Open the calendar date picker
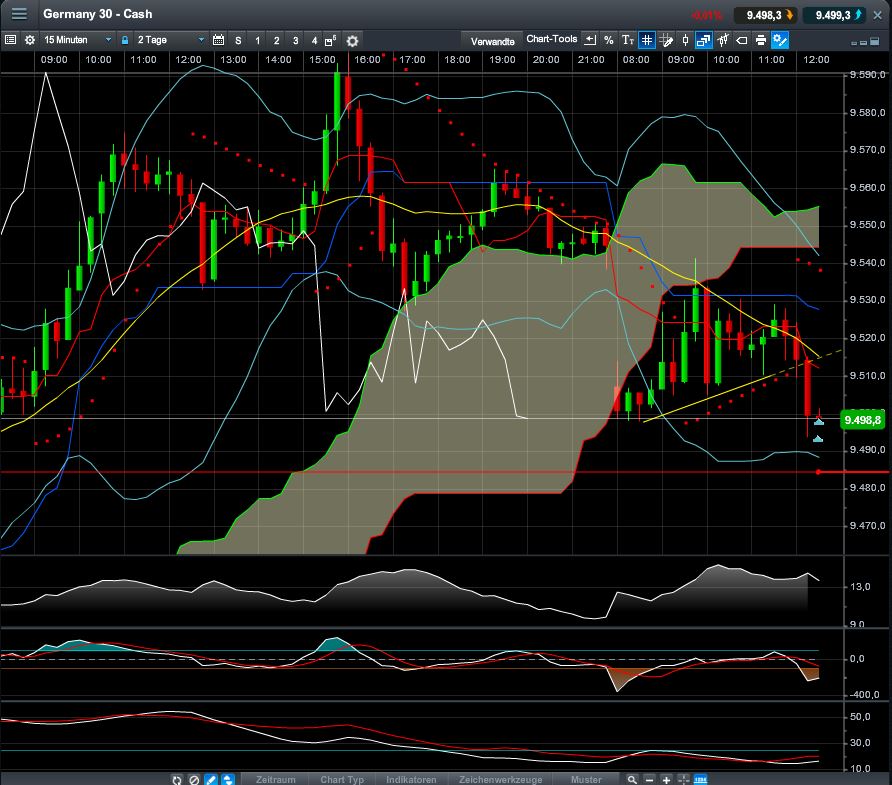Viewport: 892px width, 785px height. pos(218,40)
